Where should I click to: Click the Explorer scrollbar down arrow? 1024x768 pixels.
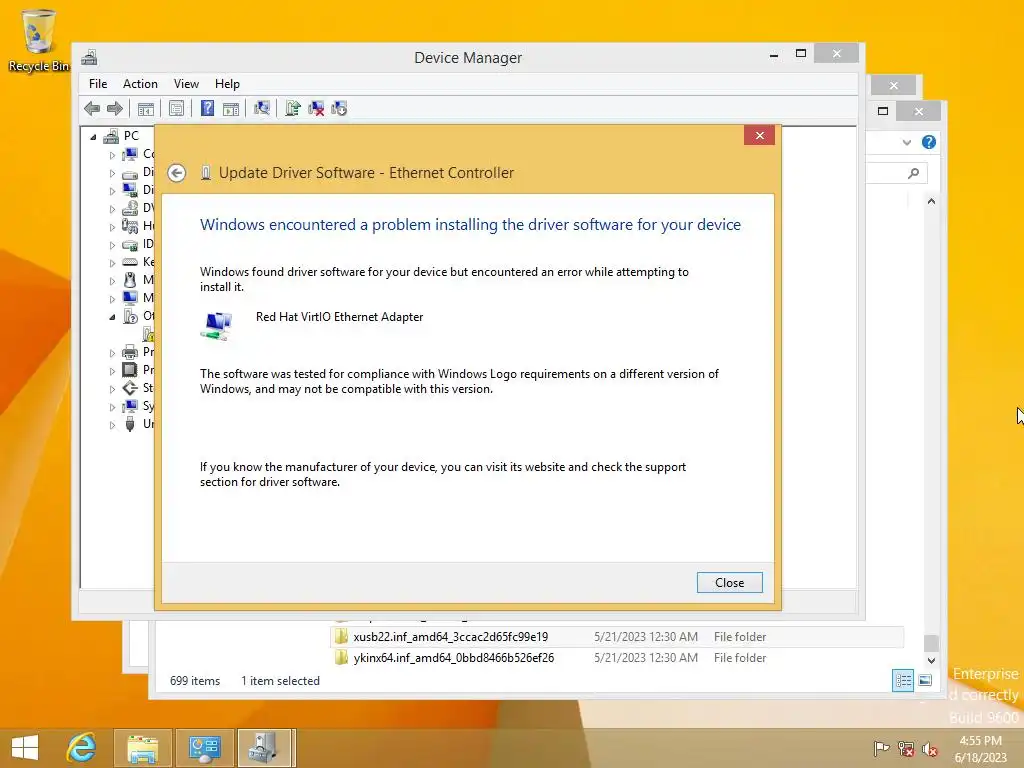(931, 660)
